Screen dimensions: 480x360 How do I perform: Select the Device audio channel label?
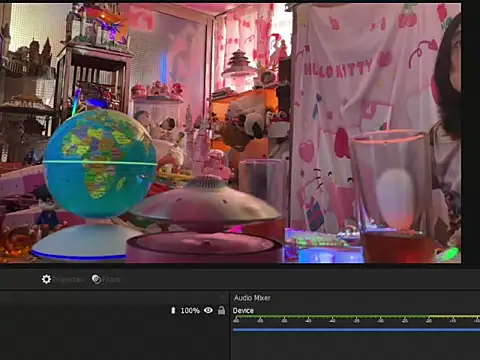point(243,311)
